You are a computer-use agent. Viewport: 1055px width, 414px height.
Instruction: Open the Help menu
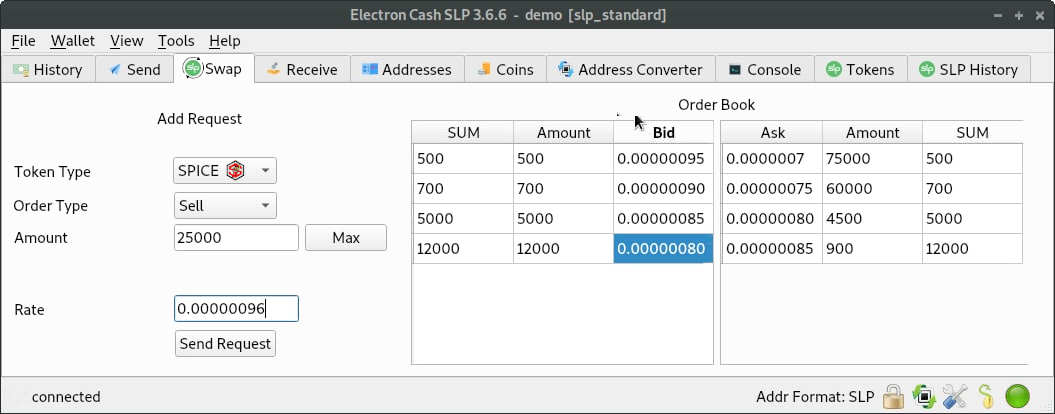[x=225, y=41]
